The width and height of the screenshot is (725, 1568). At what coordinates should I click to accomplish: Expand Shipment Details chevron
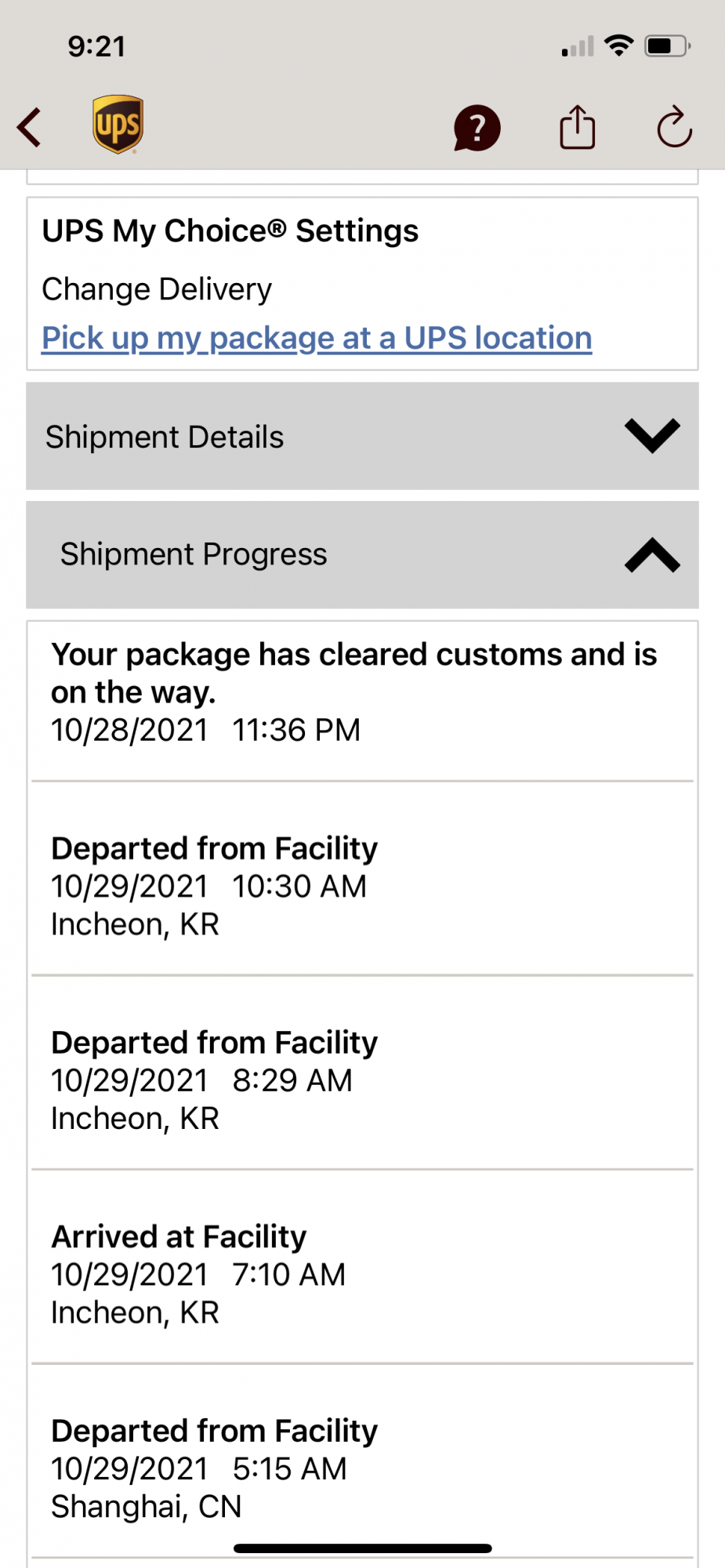(651, 436)
